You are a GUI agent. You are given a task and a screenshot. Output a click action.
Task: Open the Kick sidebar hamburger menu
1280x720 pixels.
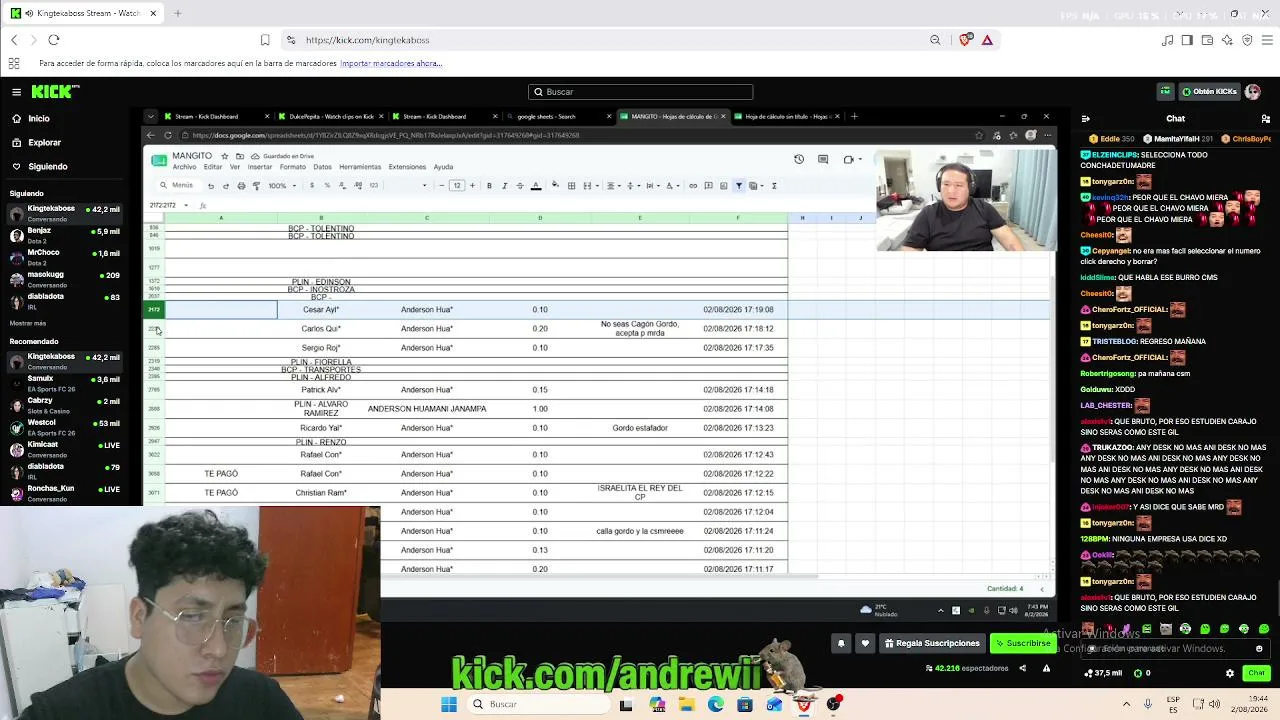coord(16,92)
